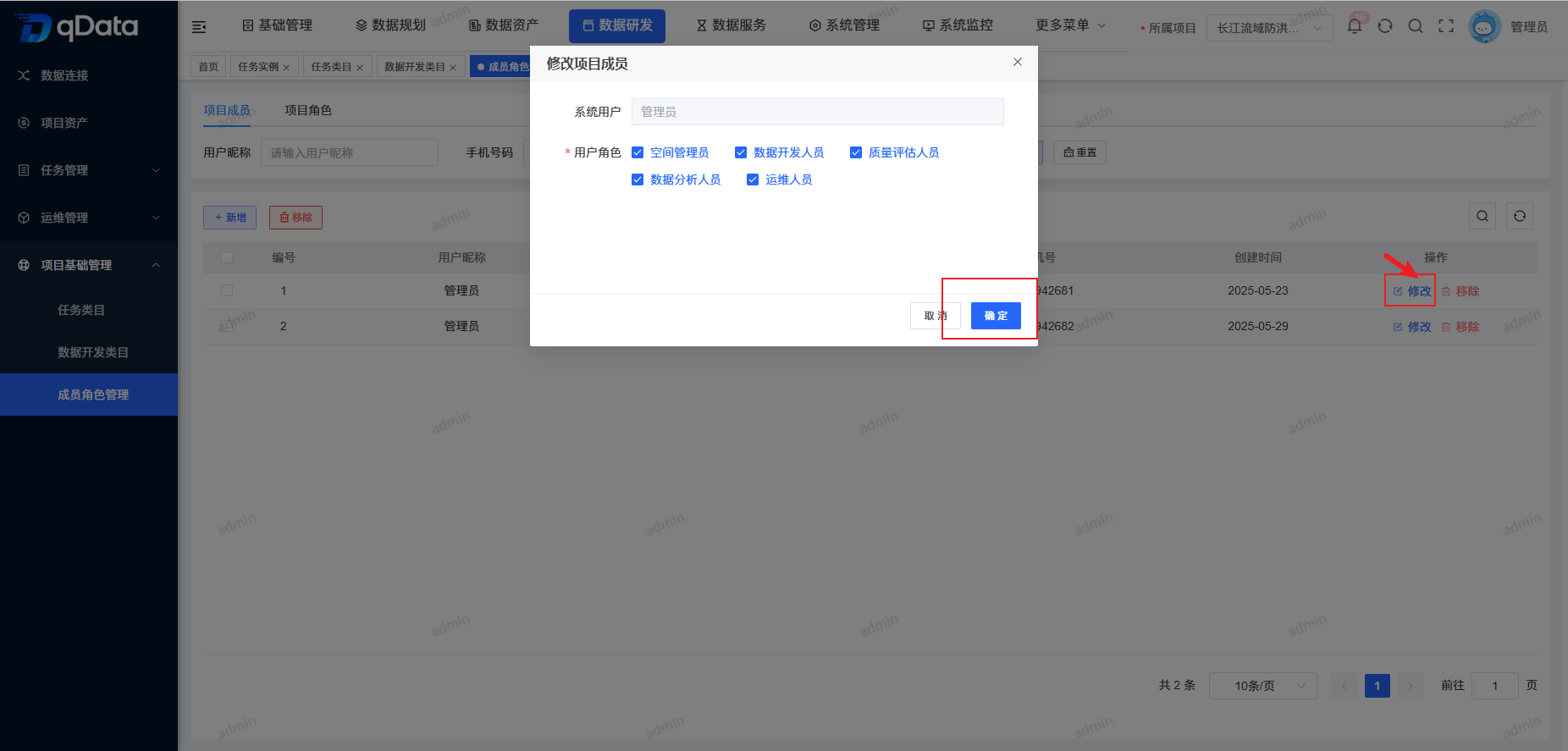Open 首页 page tab
Image resolution: width=1568 pixels, height=751 pixels.
click(208, 67)
